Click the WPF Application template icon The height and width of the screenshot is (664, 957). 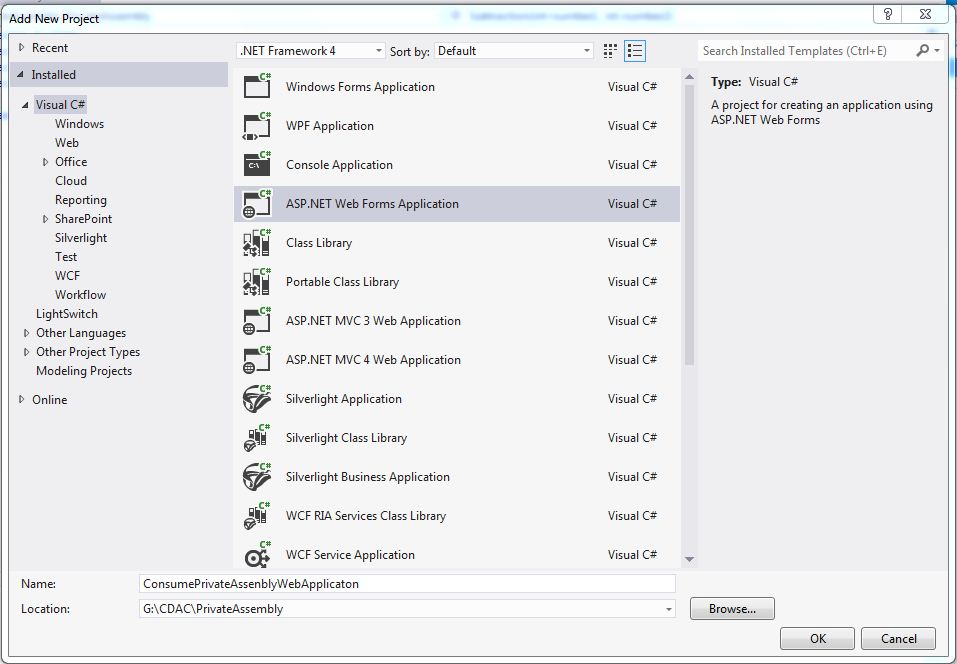257,126
